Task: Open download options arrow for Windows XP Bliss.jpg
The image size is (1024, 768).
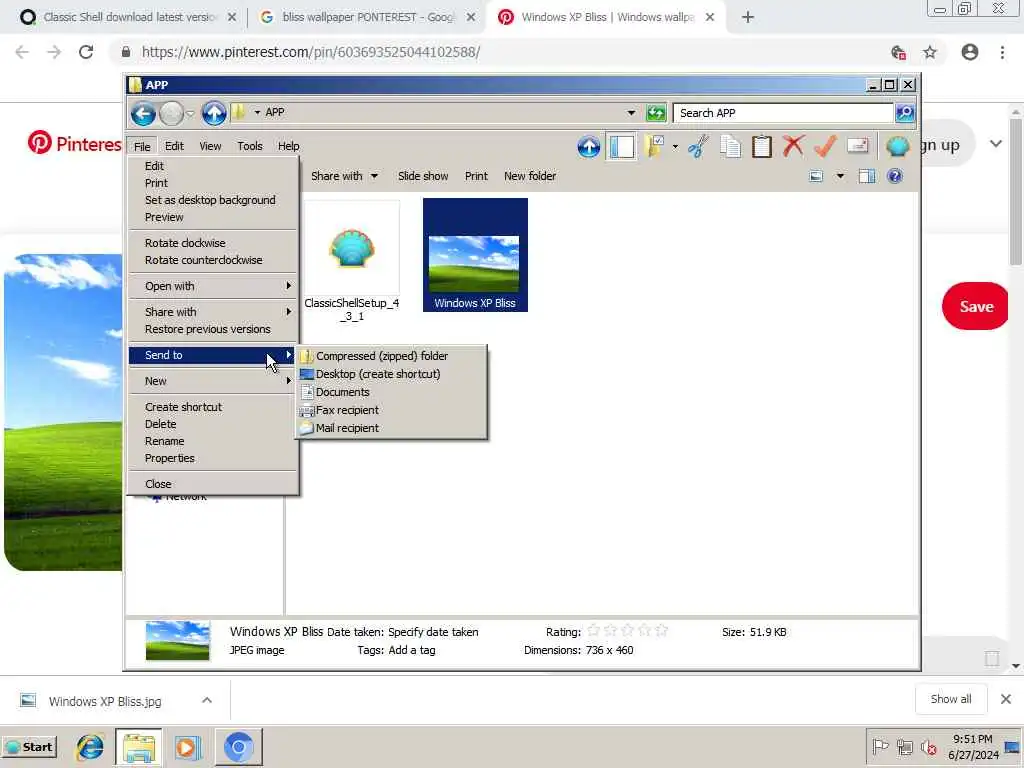Action: 206,701
